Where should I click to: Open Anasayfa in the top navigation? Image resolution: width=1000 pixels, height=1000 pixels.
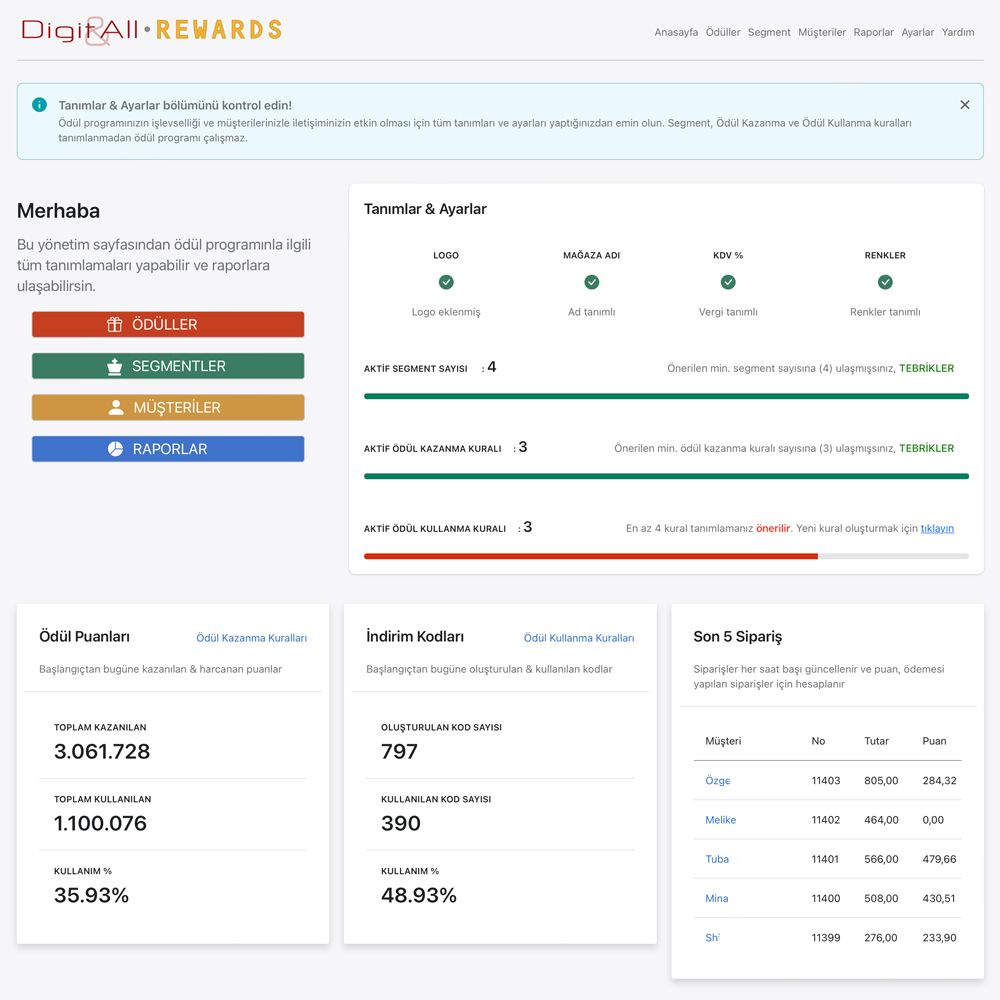676,32
